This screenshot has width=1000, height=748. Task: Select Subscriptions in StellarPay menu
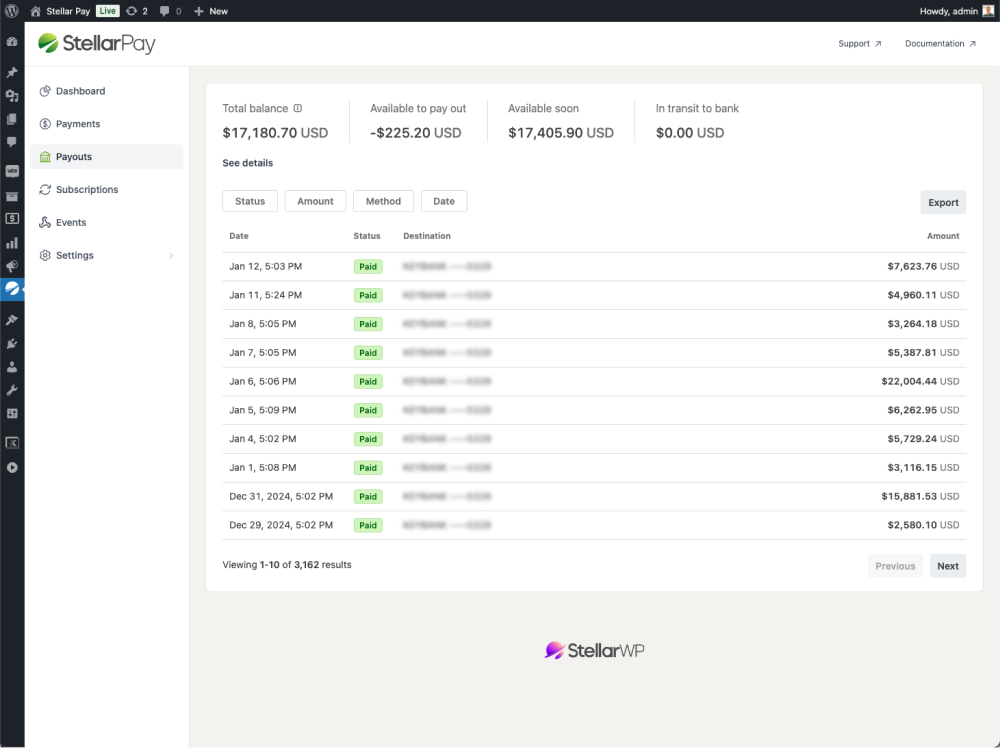(x=87, y=190)
